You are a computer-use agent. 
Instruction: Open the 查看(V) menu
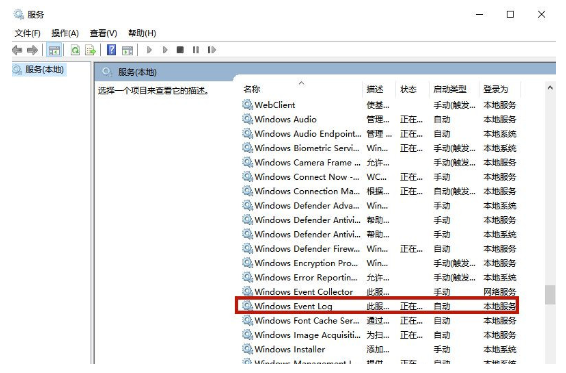pyautogui.click(x=104, y=33)
